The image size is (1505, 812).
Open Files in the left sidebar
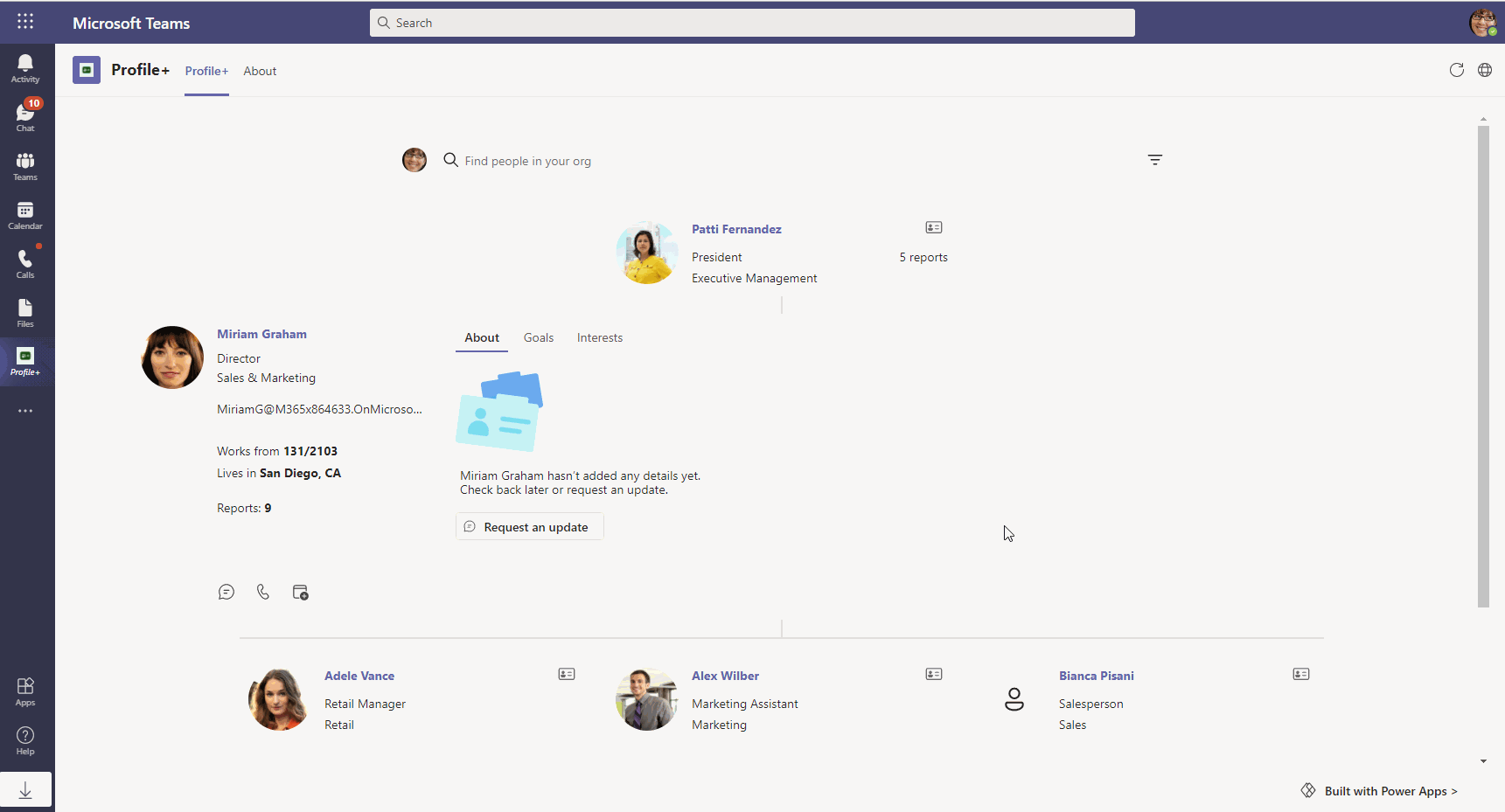click(x=25, y=312)
